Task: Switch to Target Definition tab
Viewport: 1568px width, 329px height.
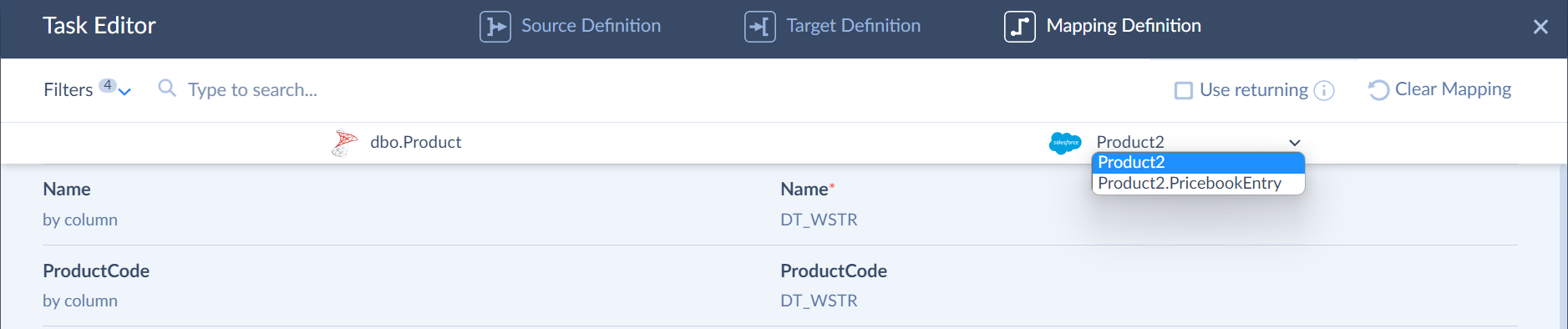Action: pos(832,26)
